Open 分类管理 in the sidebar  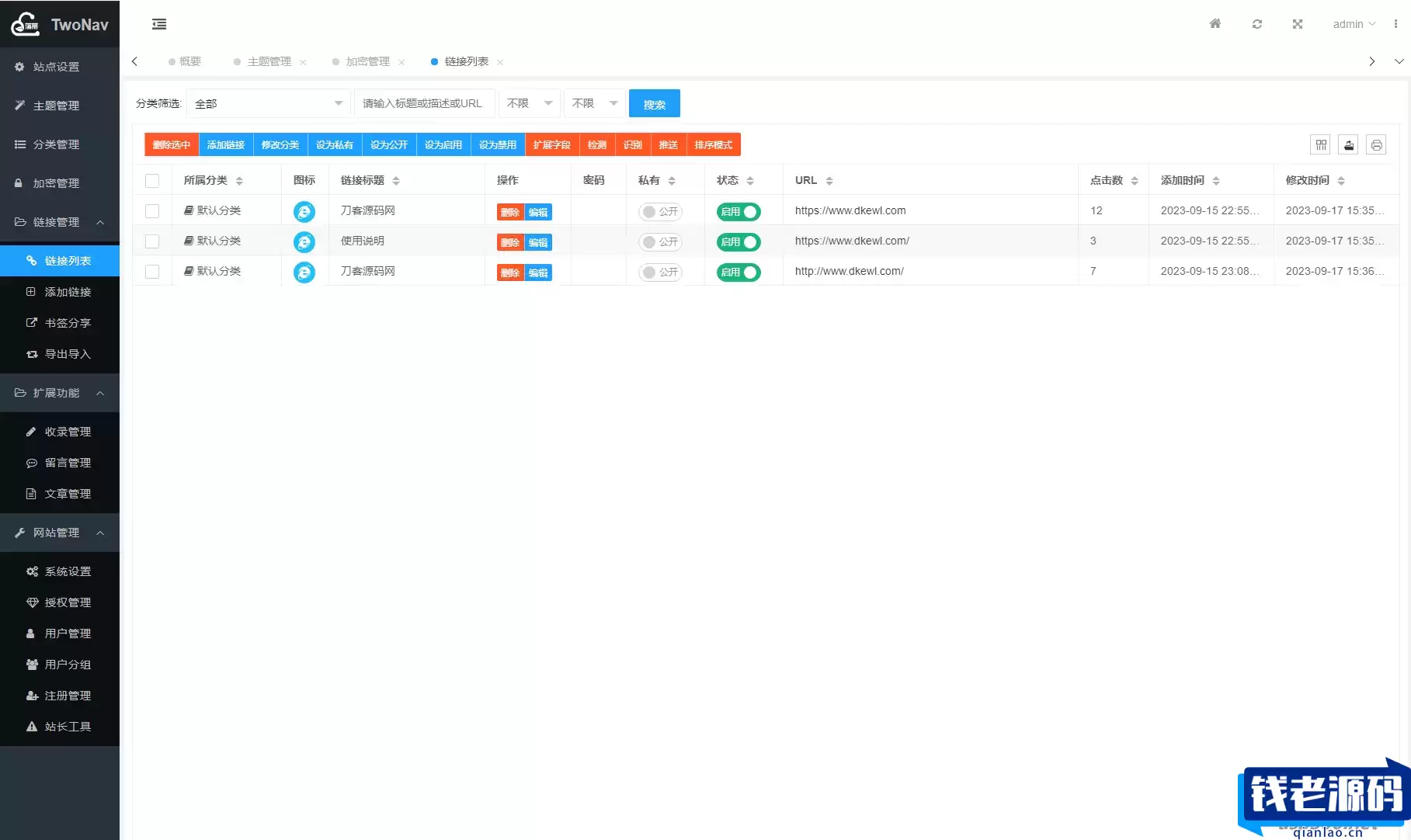coord(60,144)
